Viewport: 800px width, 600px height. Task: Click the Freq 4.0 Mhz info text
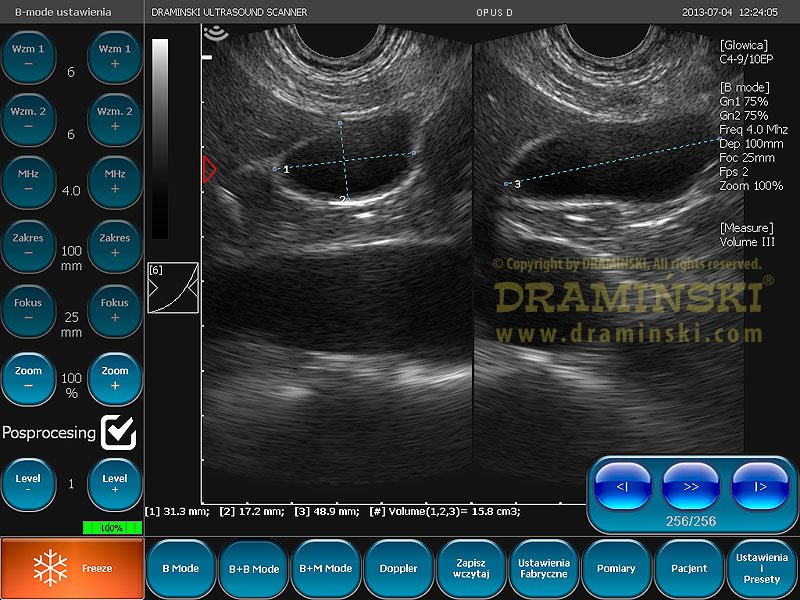point(754,130)
